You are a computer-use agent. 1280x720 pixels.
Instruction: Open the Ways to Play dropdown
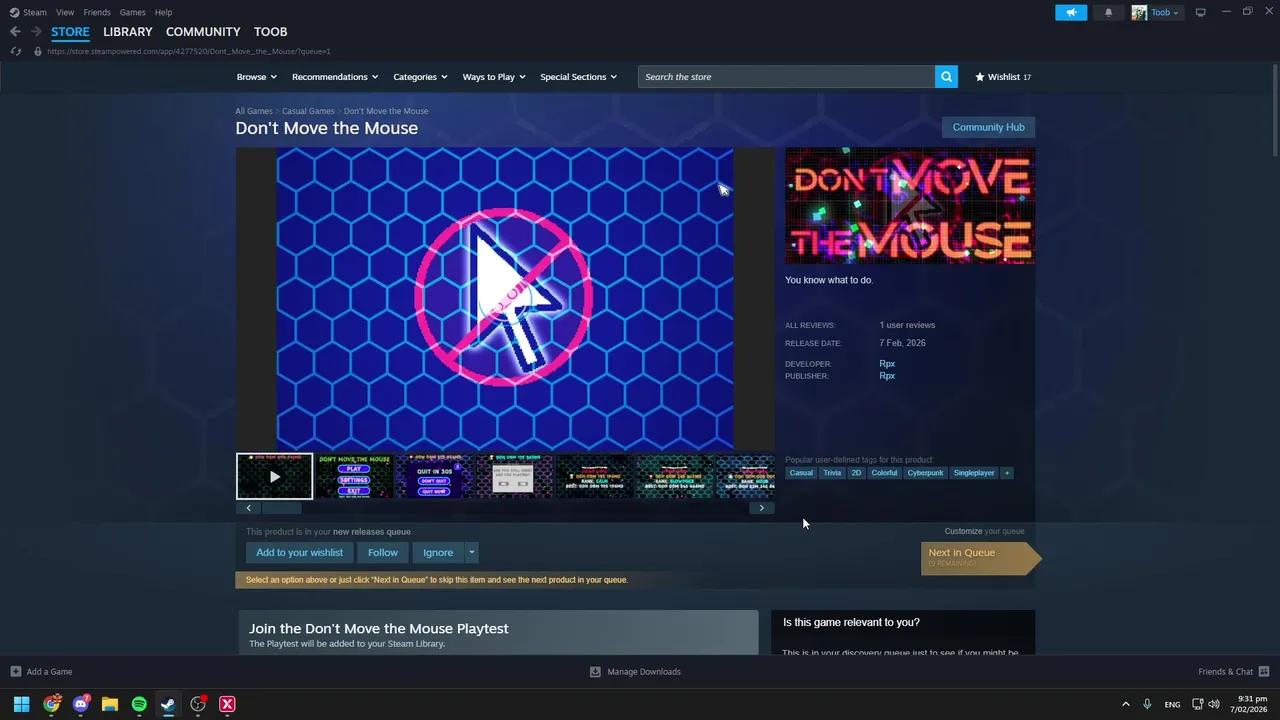[494, 77]
